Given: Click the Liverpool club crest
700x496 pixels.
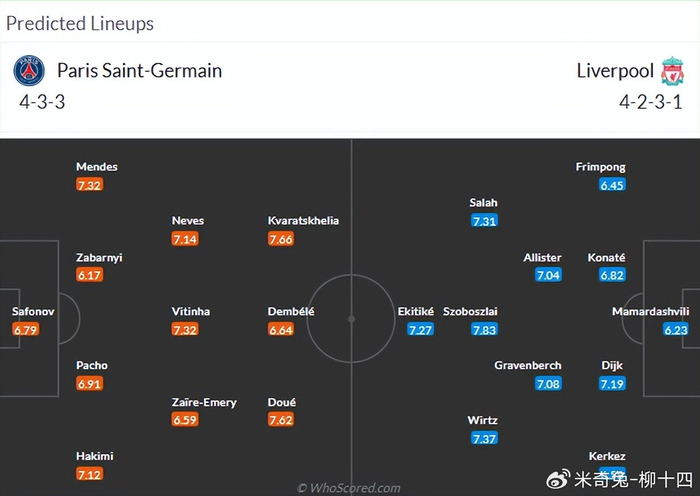Looking at the screenshot, I should click(672, 71).
